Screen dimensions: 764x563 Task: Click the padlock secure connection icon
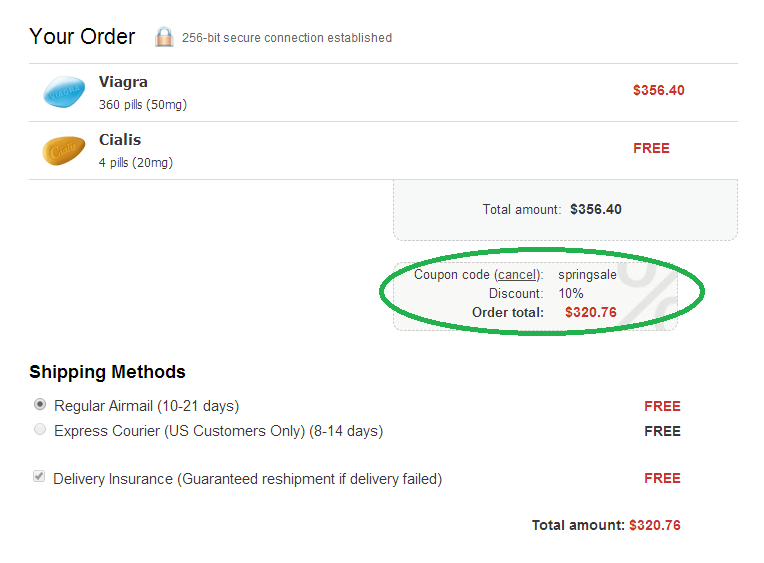click(164, 37)
